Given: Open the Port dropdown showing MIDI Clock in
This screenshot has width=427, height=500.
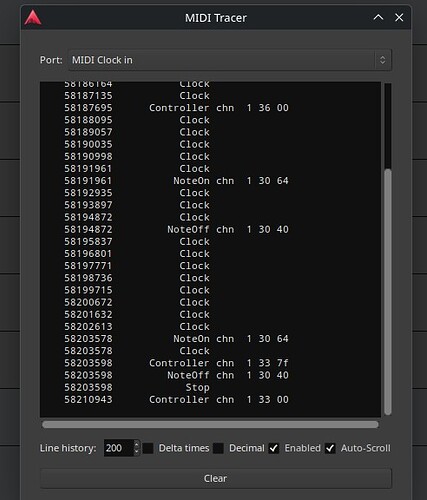Looking at the screenshot, I should tap(230, 60).
